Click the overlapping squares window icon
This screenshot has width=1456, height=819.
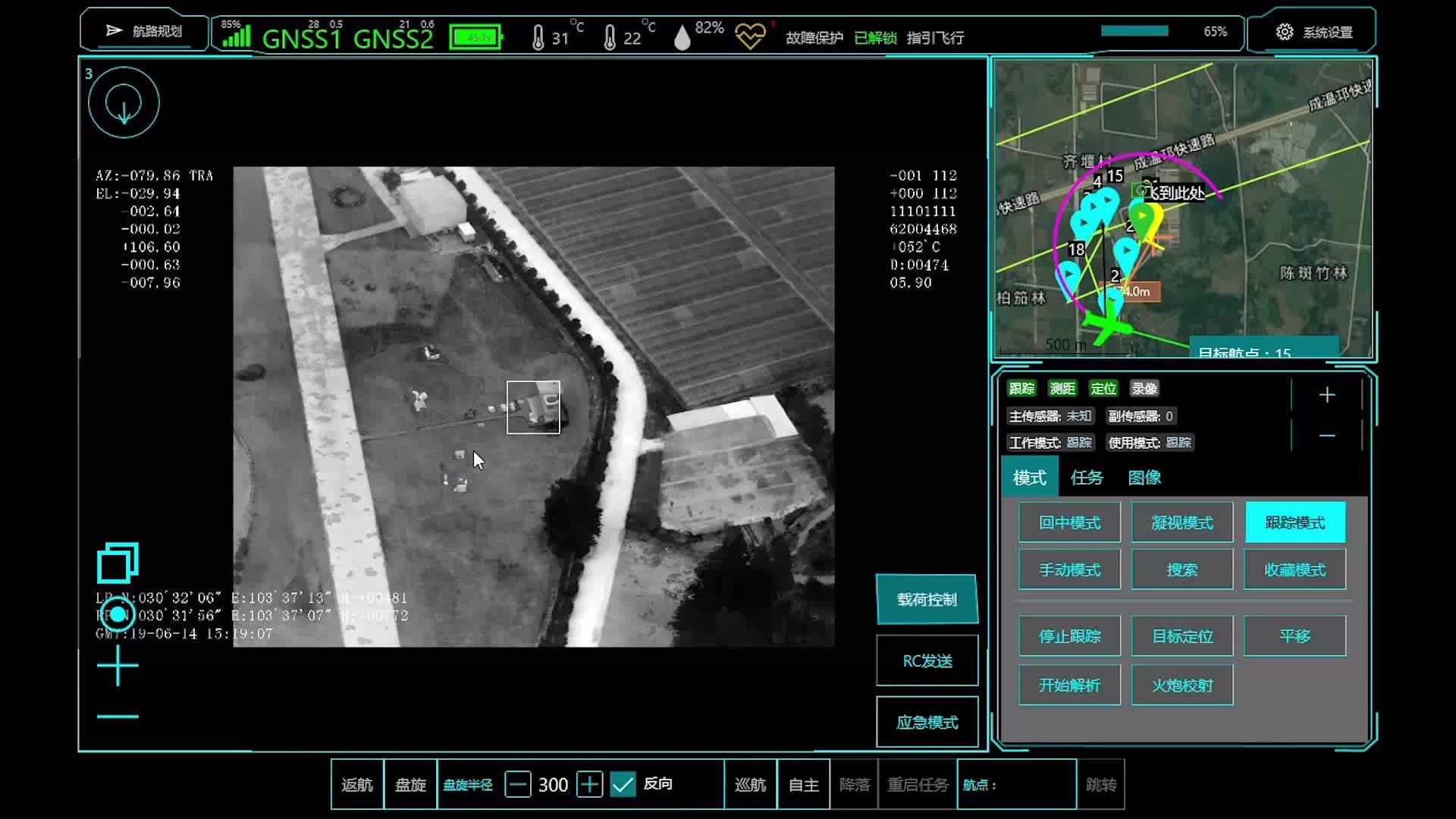click(117, 563)
